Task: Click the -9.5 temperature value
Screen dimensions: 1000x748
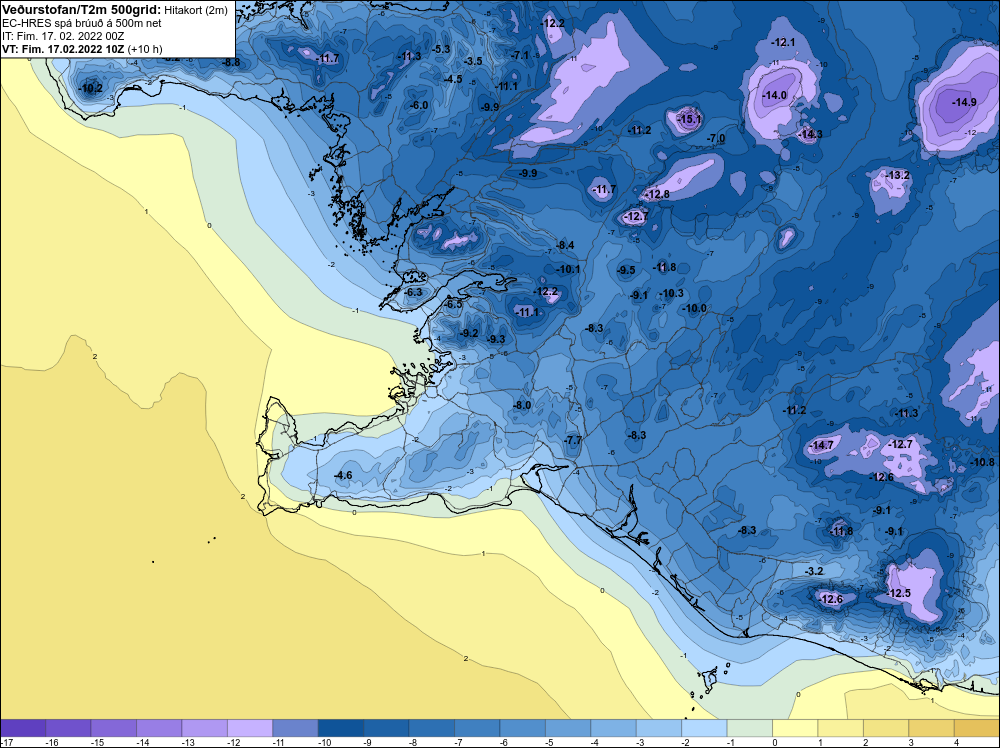Action: (x=626, y=270)
